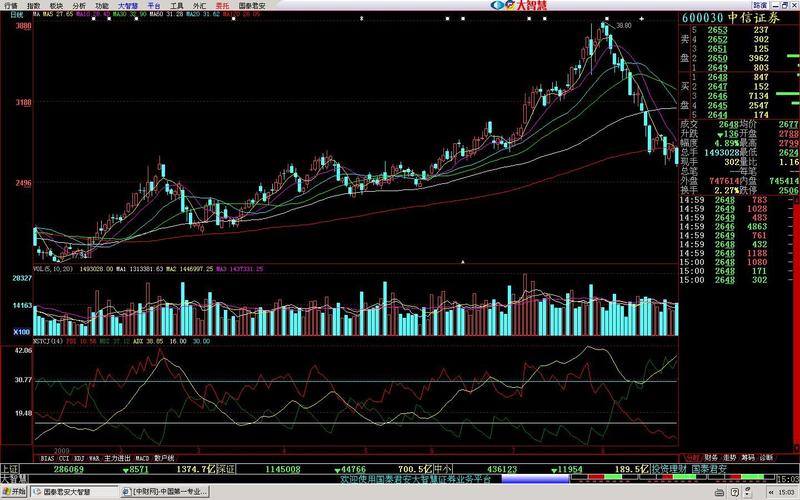
Task: Select the BIAS indicator tab
Action: tap(46, 457)
